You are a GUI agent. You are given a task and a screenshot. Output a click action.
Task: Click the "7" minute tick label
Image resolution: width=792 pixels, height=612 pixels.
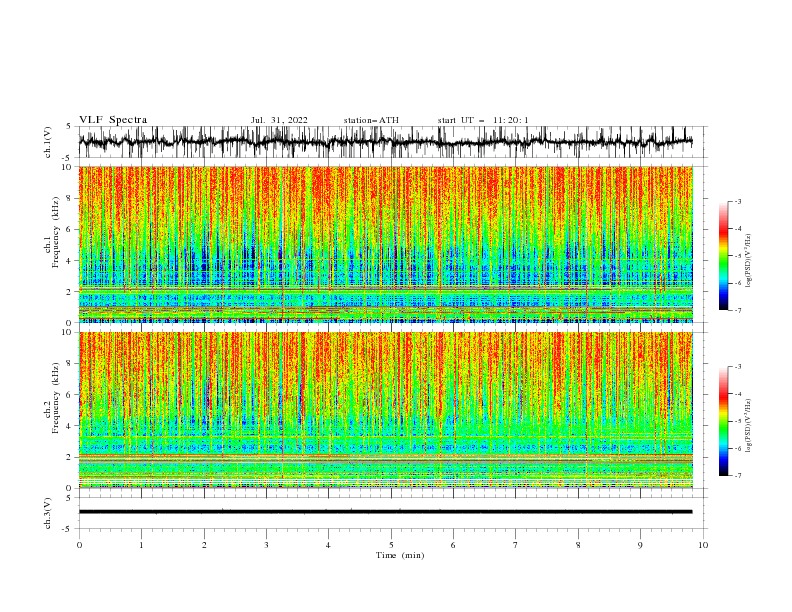click(x=516, y=545)
